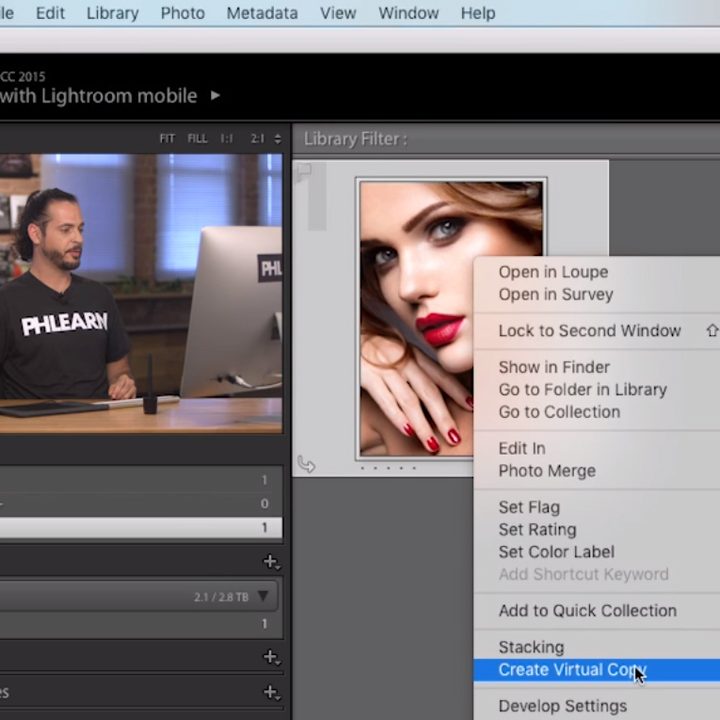720x720 pixels.
Task: Click the first plus icon in the left panel
Action: coord(271,562)
